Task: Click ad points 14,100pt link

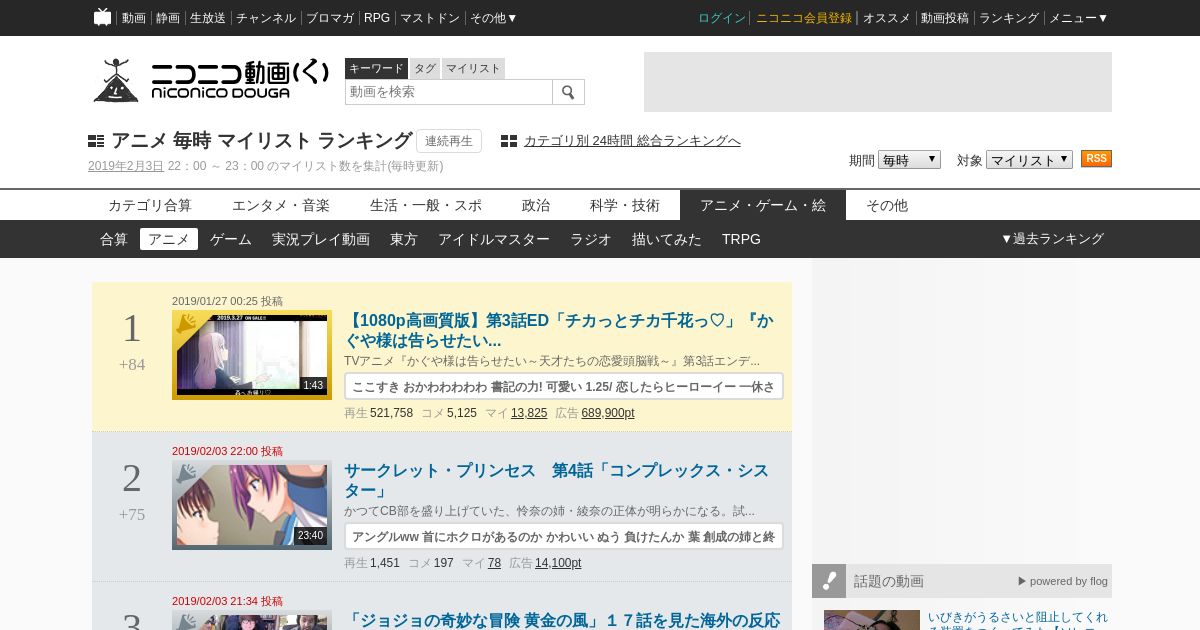Action: click(558, 563)
